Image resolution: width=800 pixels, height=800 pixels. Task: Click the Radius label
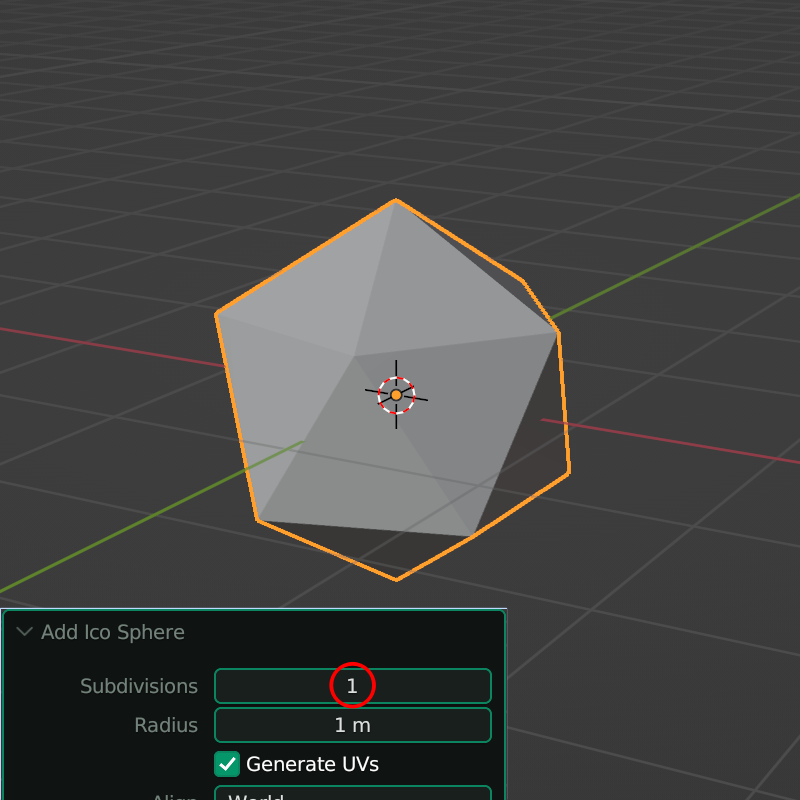coord(166,725)
